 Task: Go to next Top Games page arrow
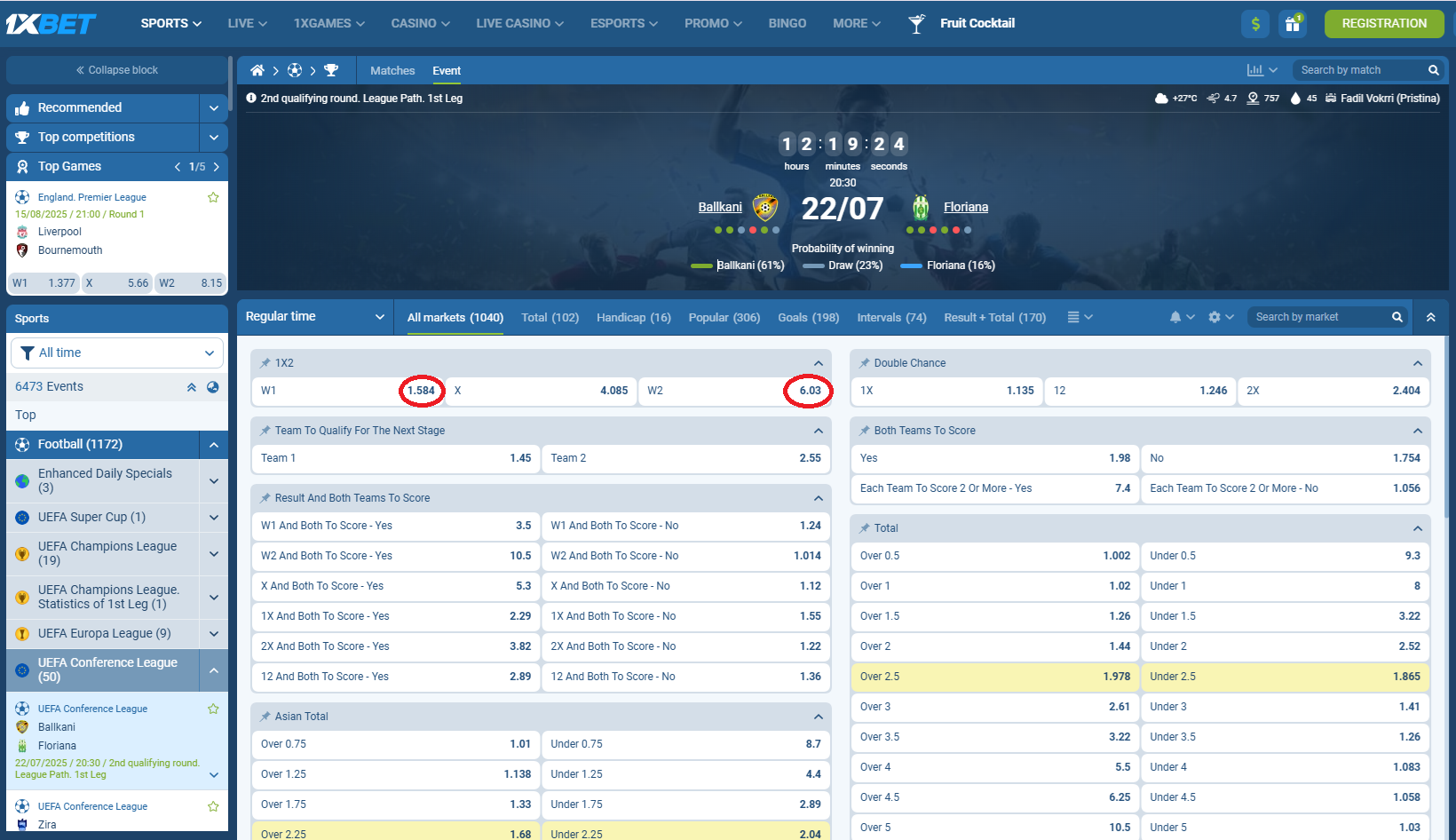coord(217,167)
